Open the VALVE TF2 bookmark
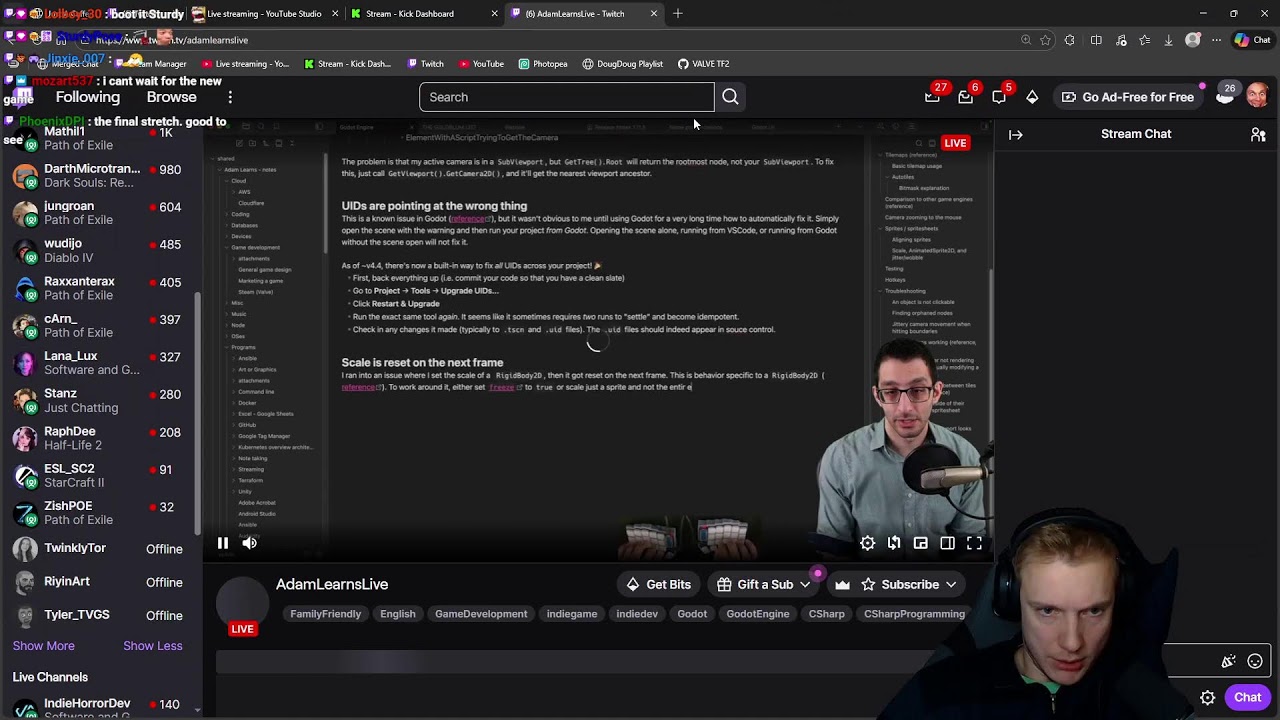 [703, 64]
